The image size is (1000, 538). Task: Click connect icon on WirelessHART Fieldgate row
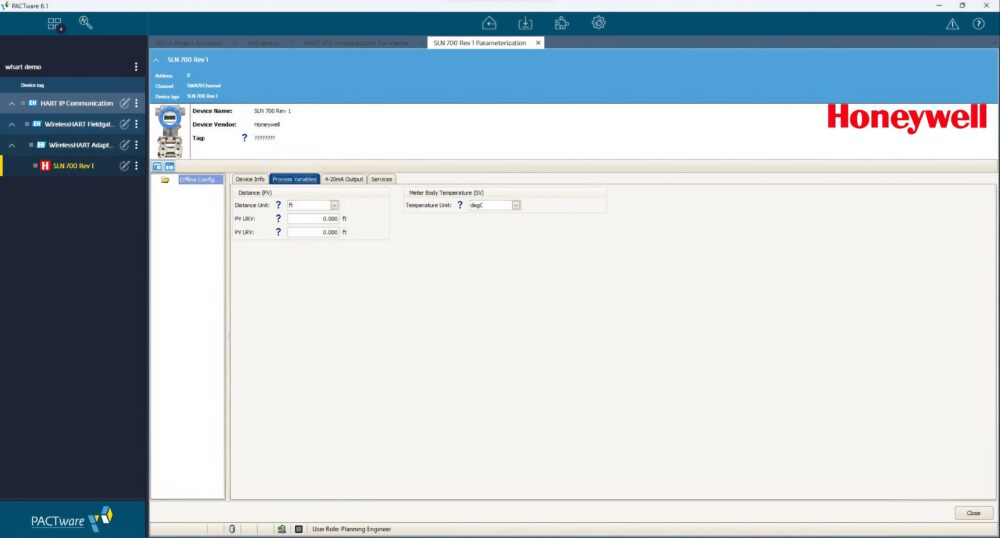tap(124, 124)
